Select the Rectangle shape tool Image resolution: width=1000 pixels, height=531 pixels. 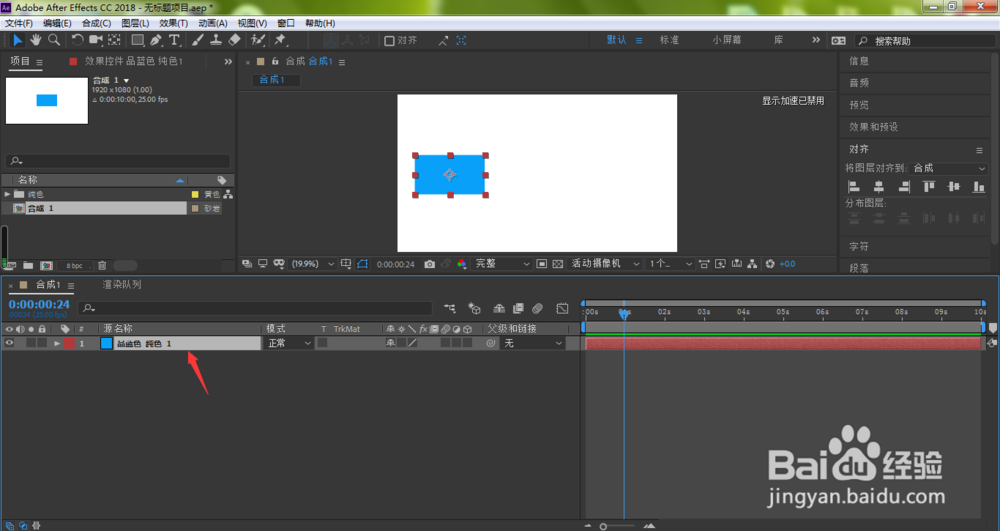click(137, 40)
